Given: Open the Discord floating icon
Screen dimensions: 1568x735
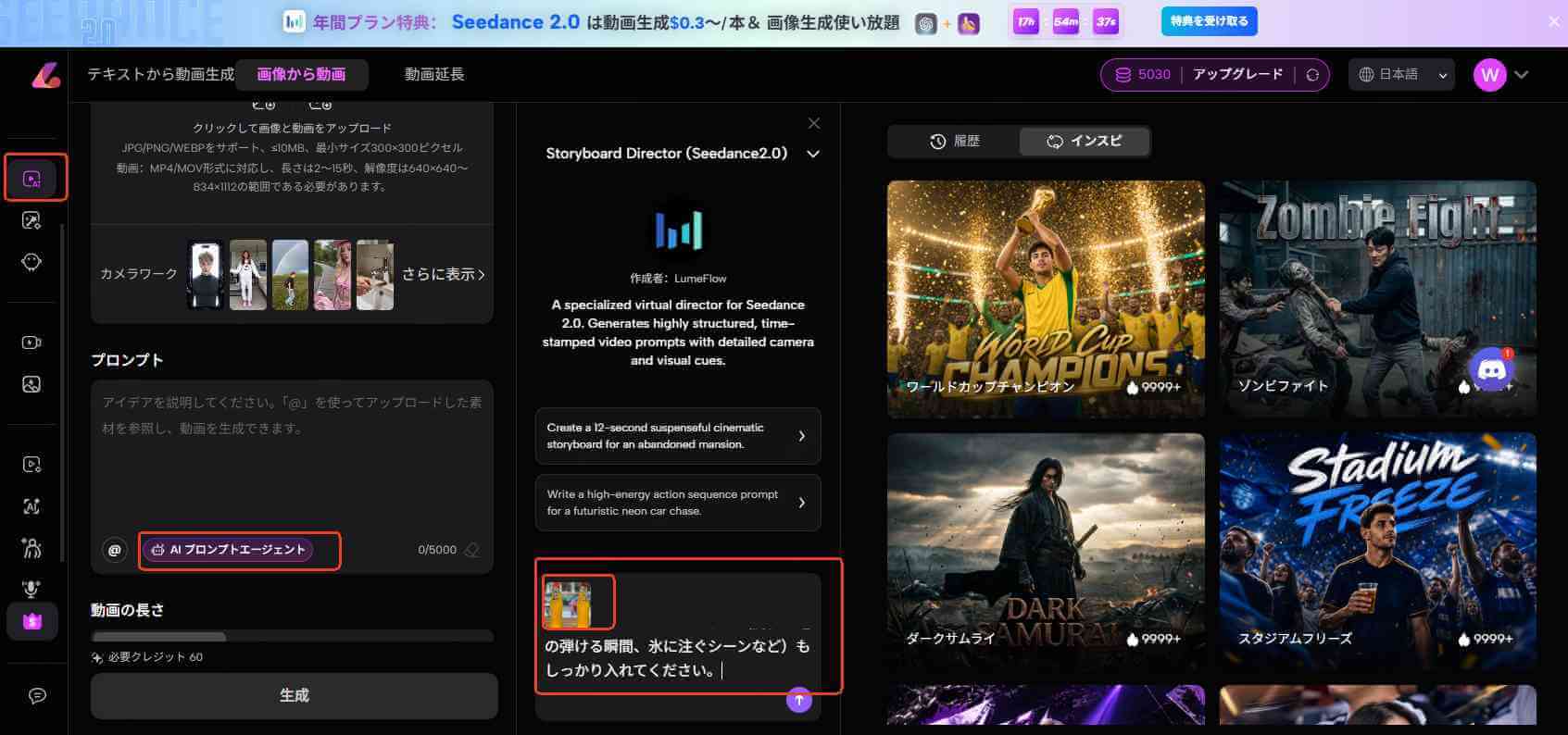Looking at the screenshot, I should (1491, 370).
